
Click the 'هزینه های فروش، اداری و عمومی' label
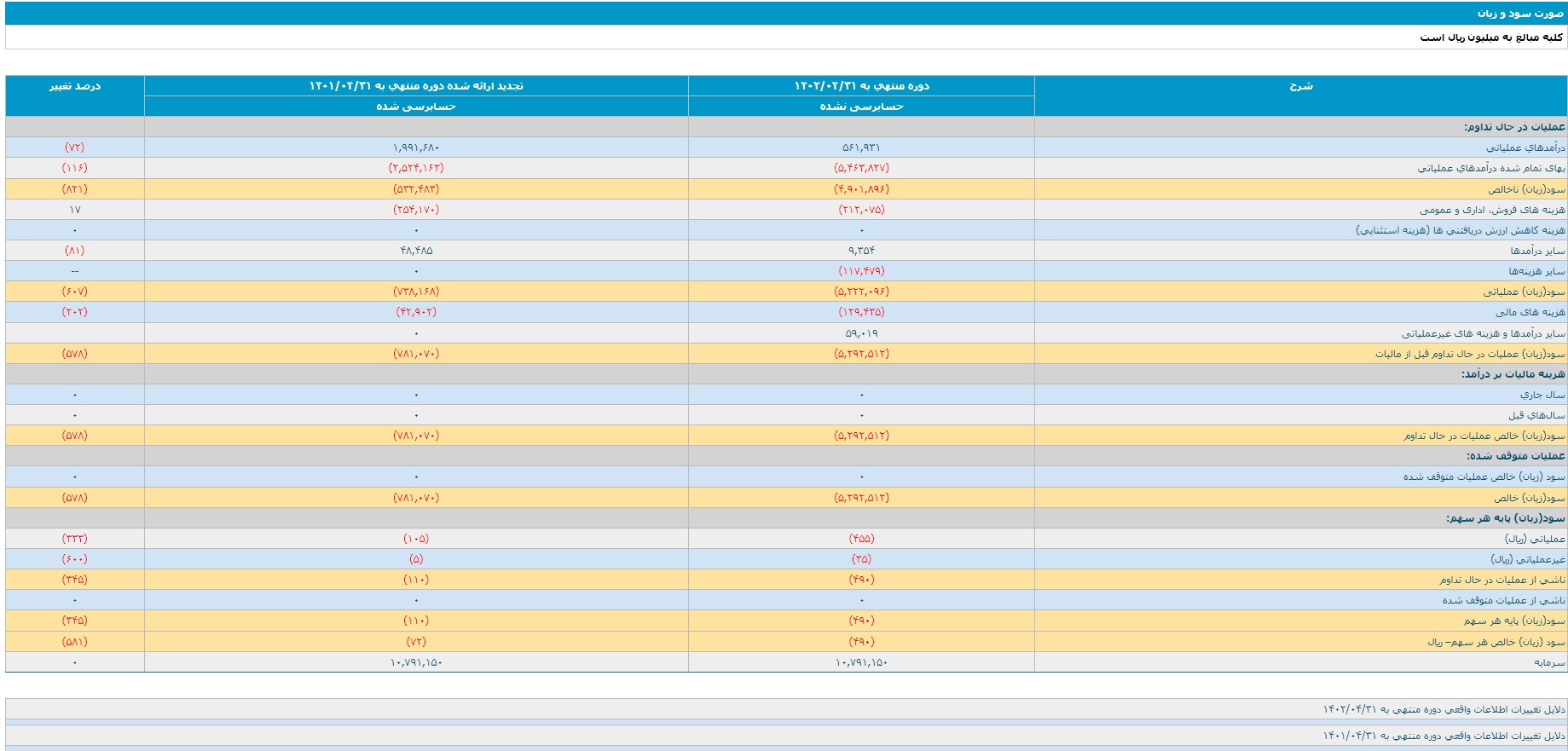pyautogui.click(x=1492, y=210)
